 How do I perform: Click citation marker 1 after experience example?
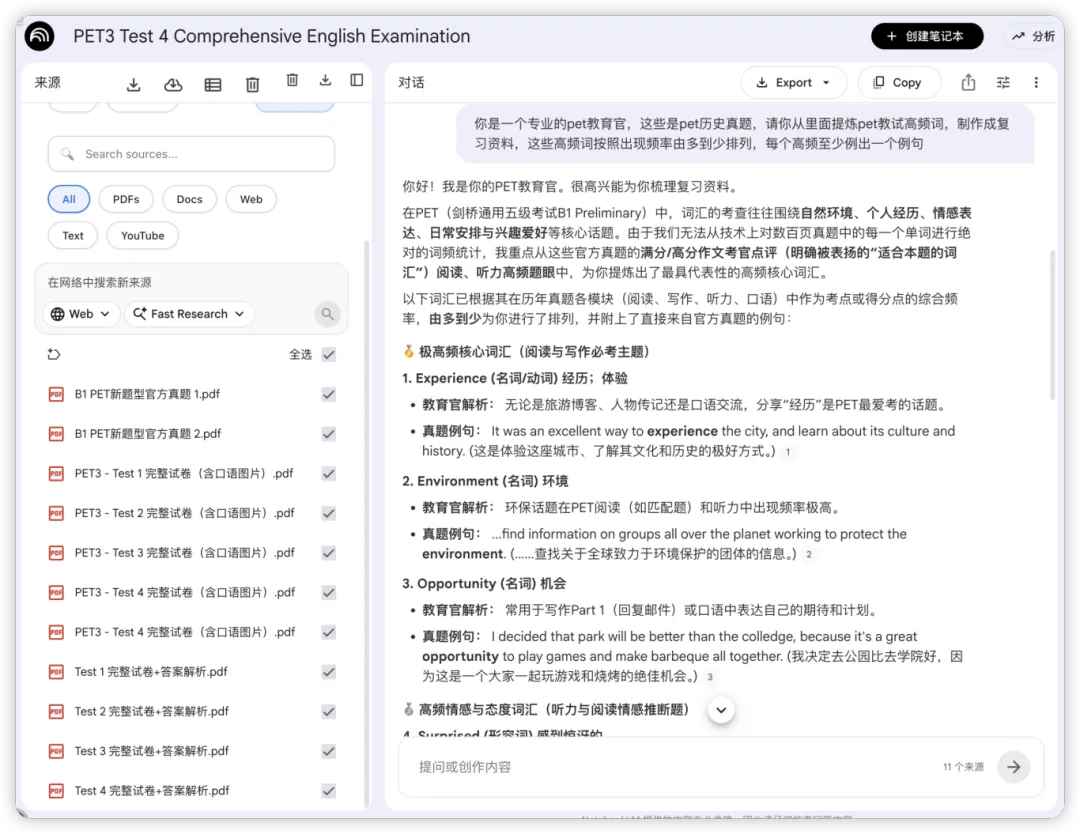(788, 452)
